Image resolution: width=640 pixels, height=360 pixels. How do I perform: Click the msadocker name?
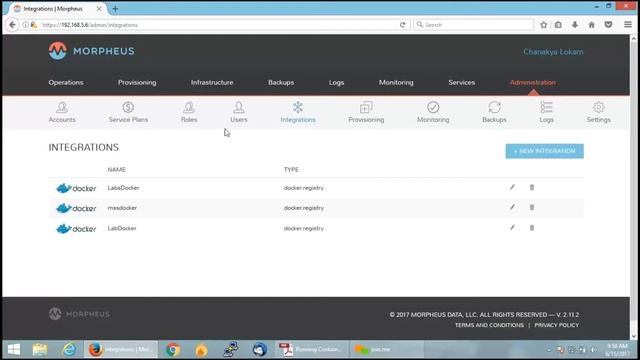[x=122, y=208]
